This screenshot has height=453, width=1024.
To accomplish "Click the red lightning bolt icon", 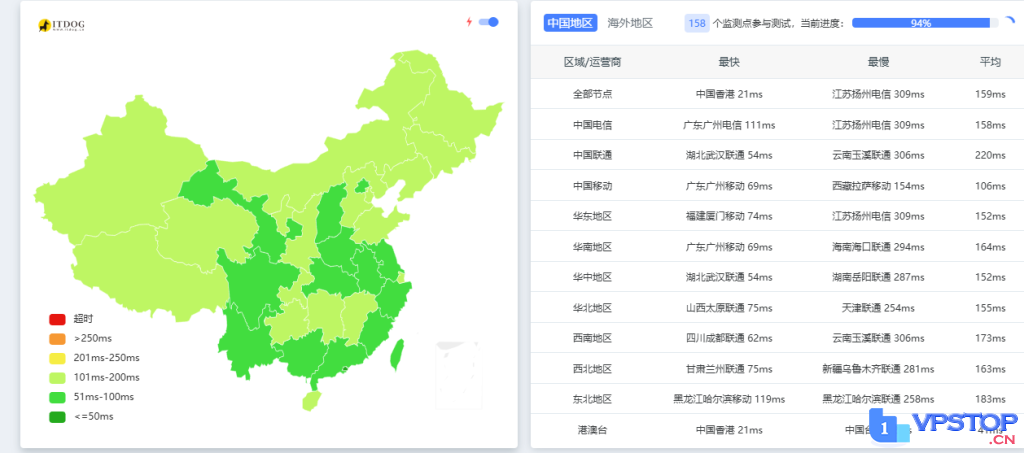I will [x=469, y=22].
